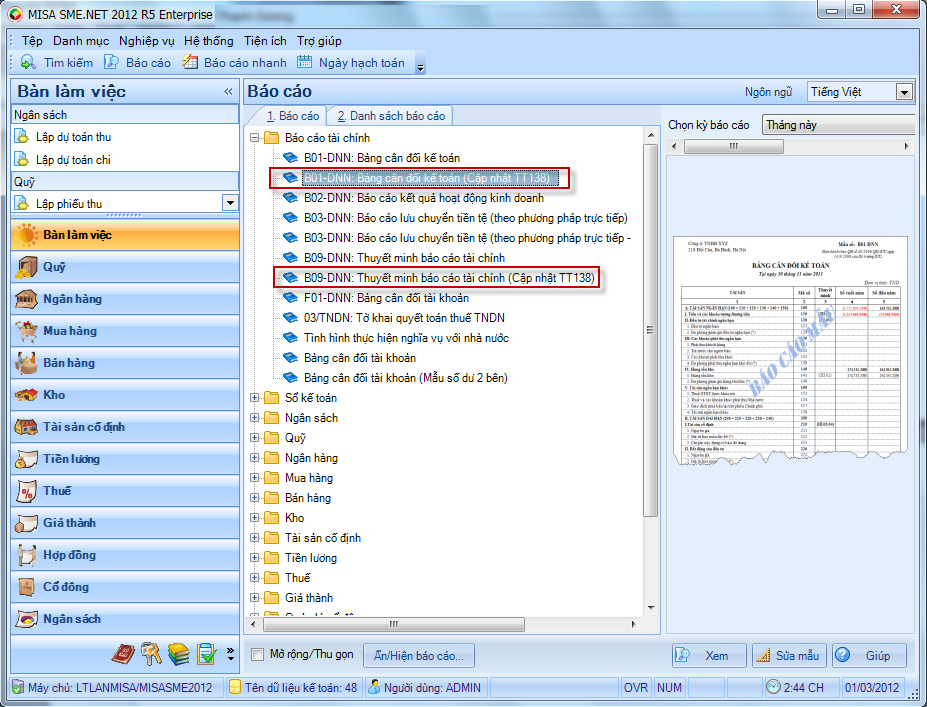This screenshot has width=927, height=707.
Task: Open the Cổ đông module icon
Action: click(x=25, y=587)
